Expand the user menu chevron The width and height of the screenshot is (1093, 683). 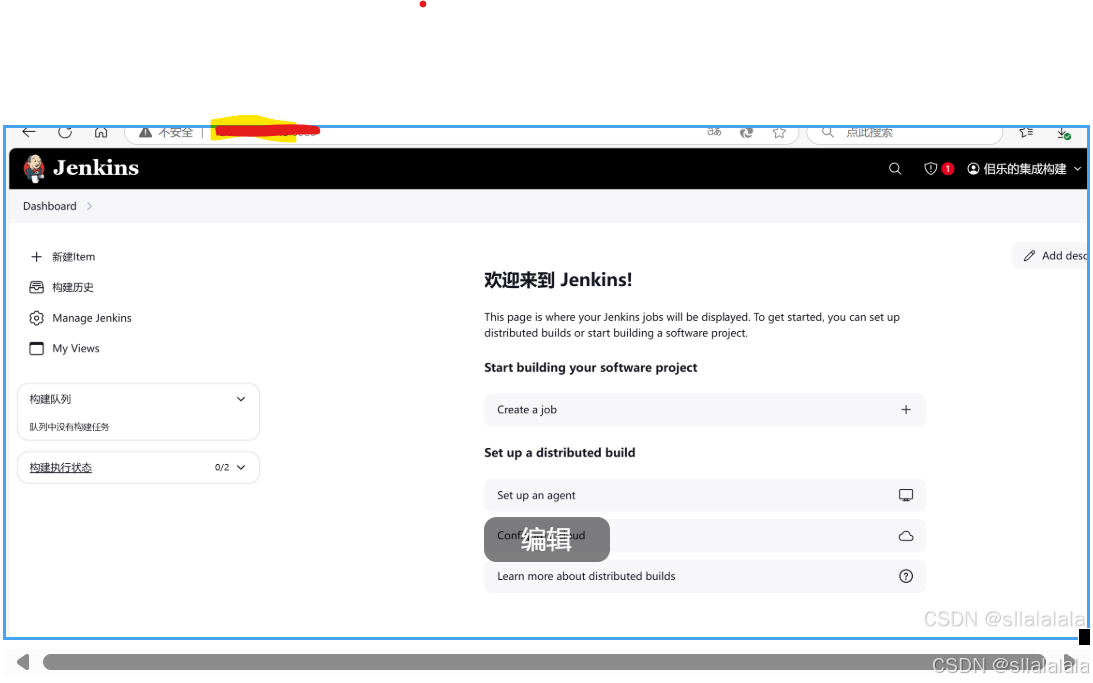pos(1078,169)
